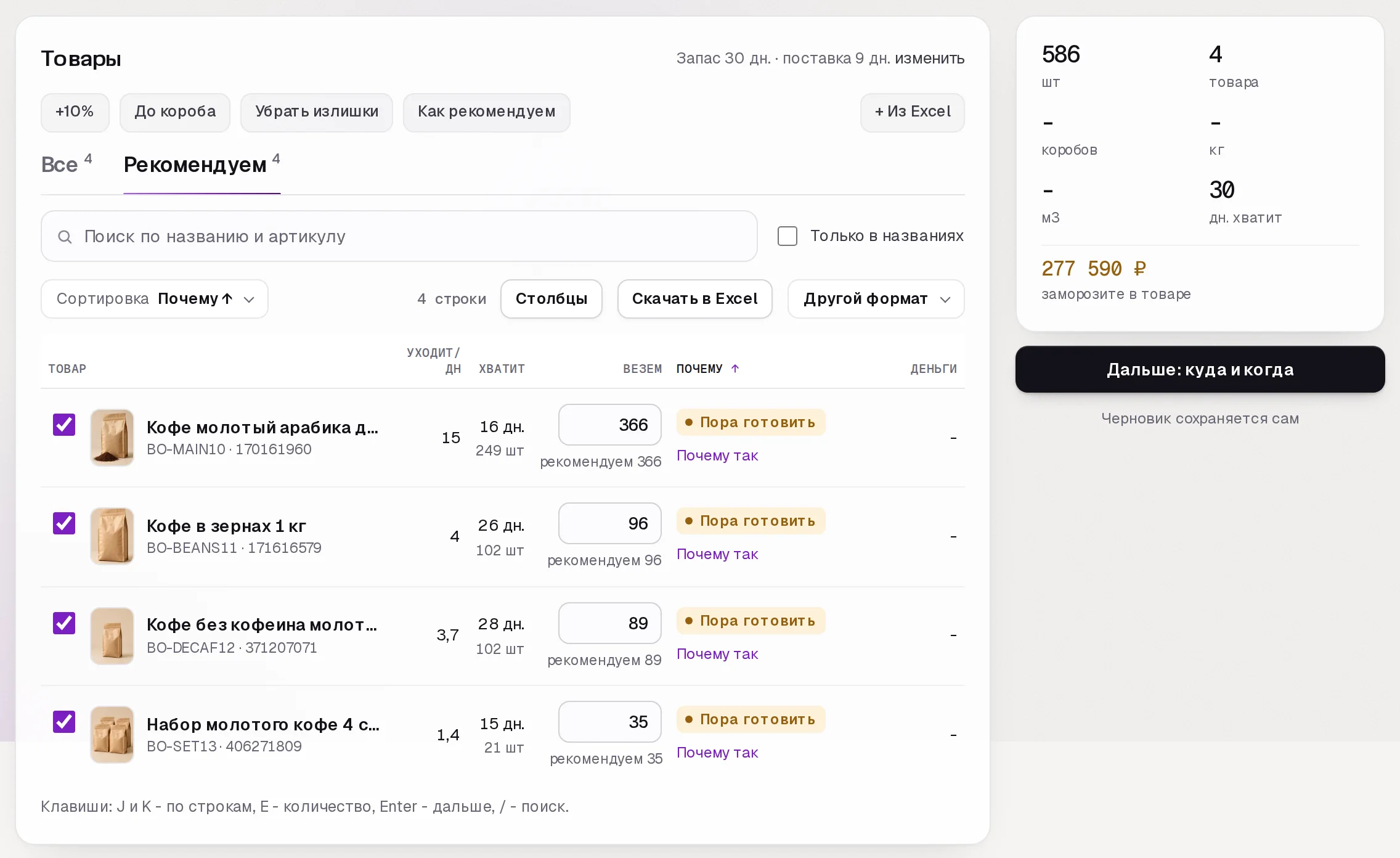This screenshot has width=1400, height=858.
Task: Open product image of Набор молотого кофе
Action: coord(112,735)
